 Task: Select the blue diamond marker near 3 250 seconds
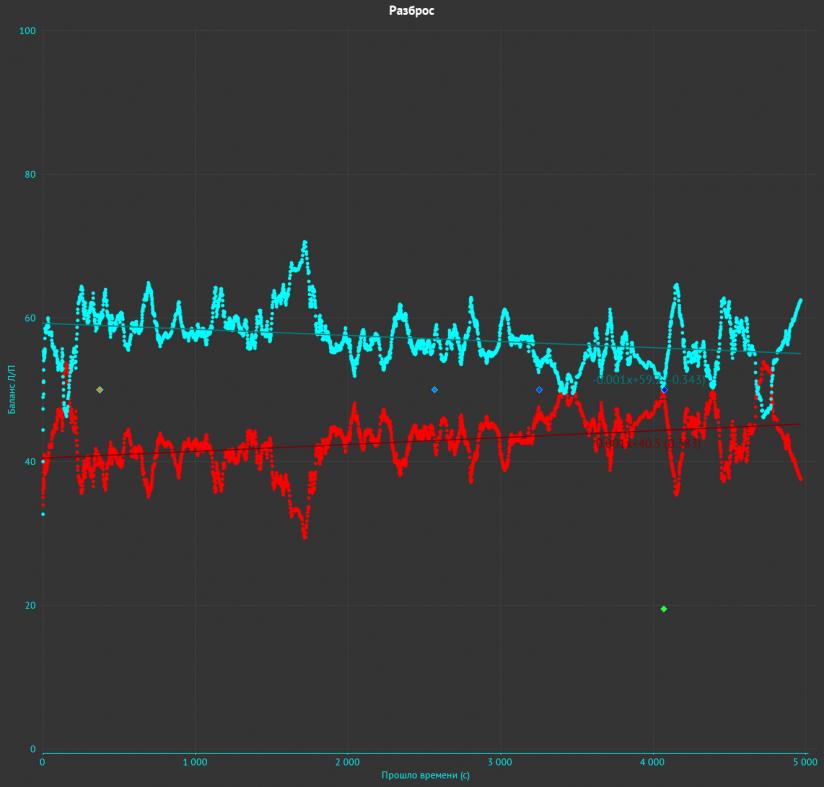coord(539,390)
